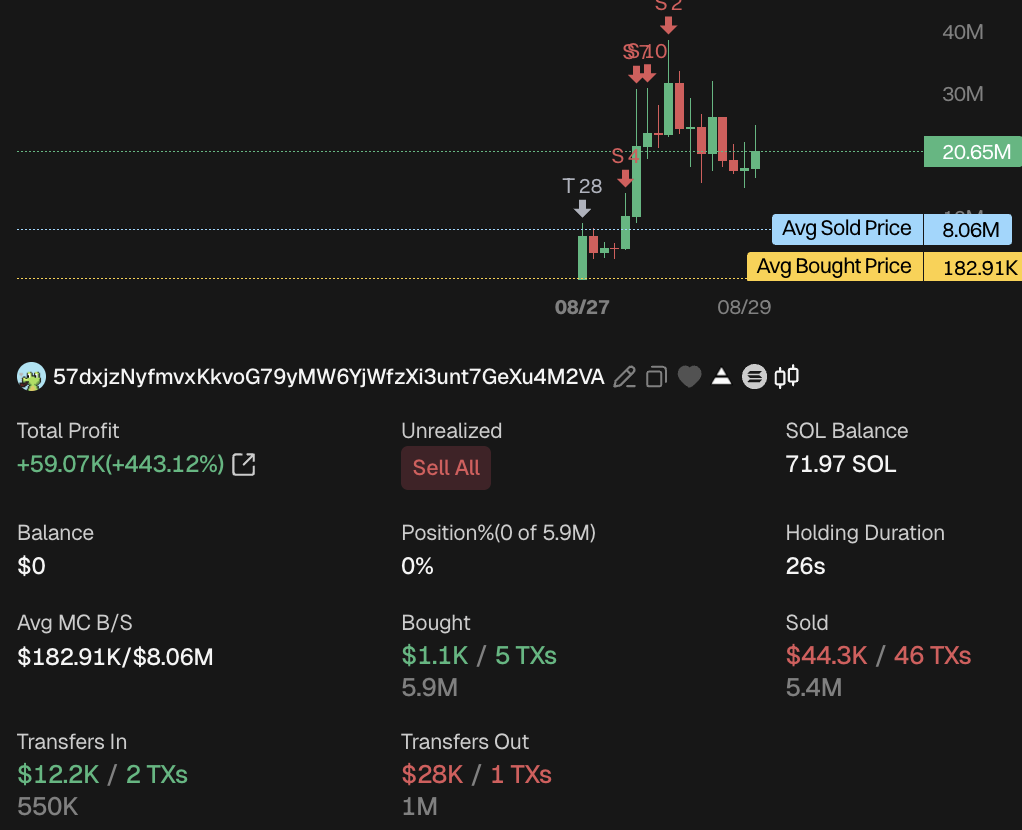1022x830 pixels.
Task: Click the candlestick chart icon
Action: pos(787,377)
